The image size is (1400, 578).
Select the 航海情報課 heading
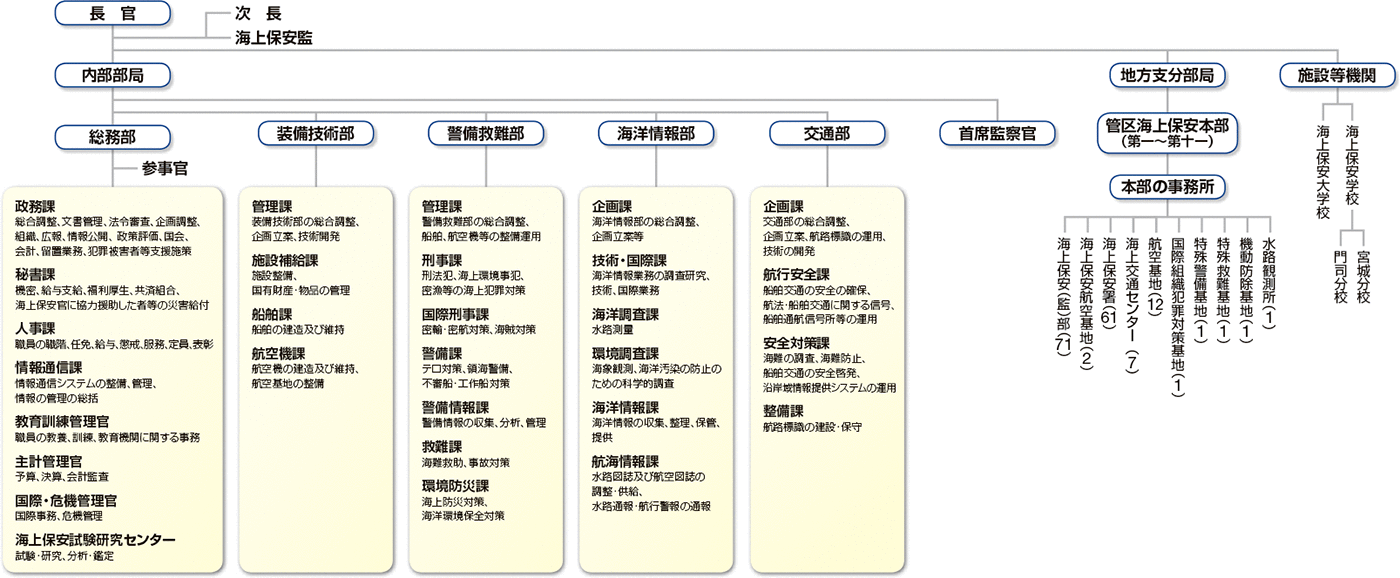point(625,461)
